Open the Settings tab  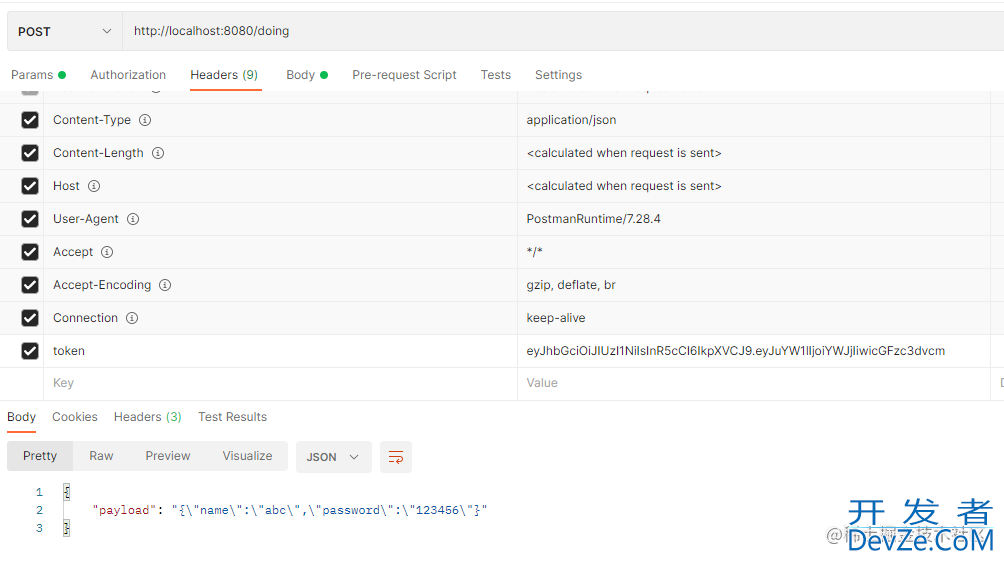pos(558,75)
